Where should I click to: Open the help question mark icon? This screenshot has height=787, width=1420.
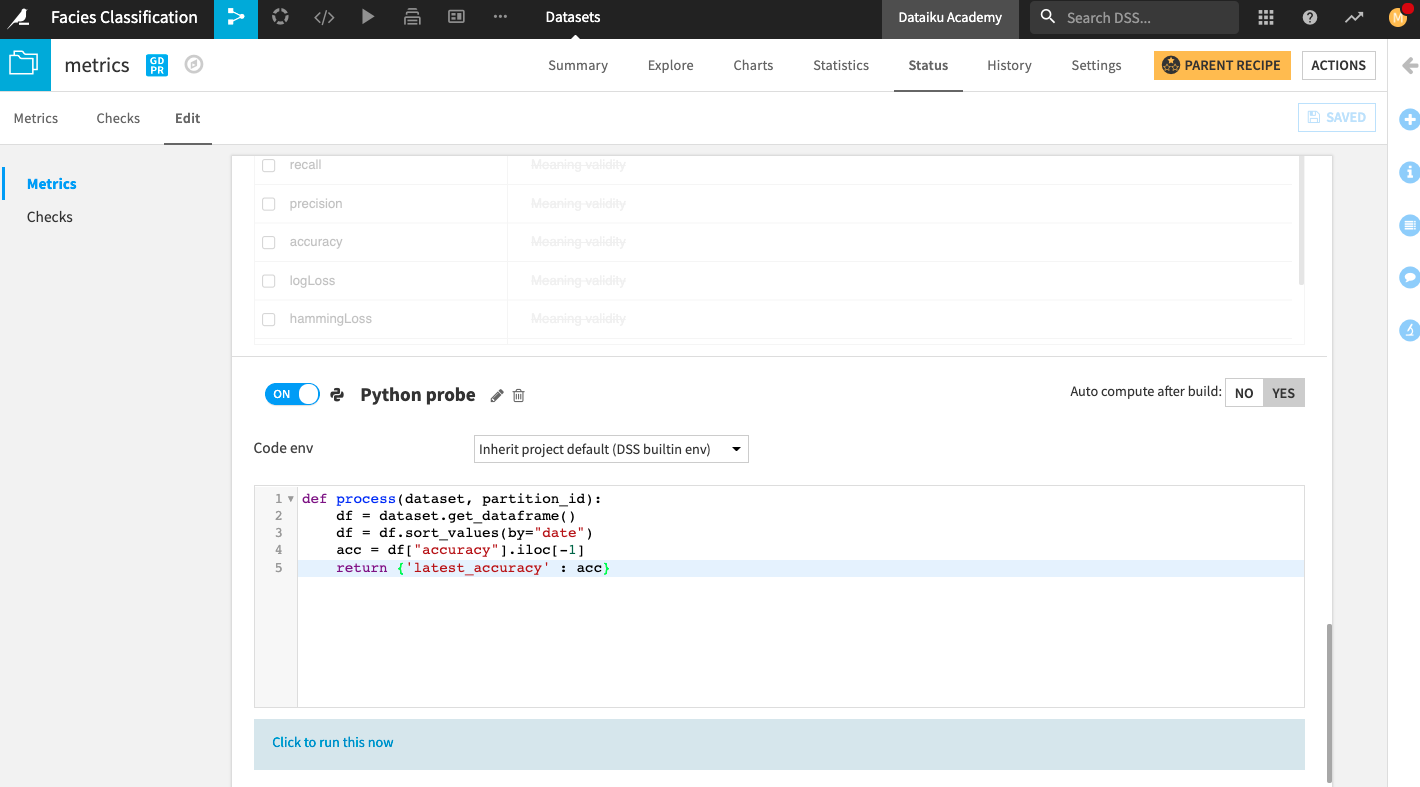tap(1310, 18)
